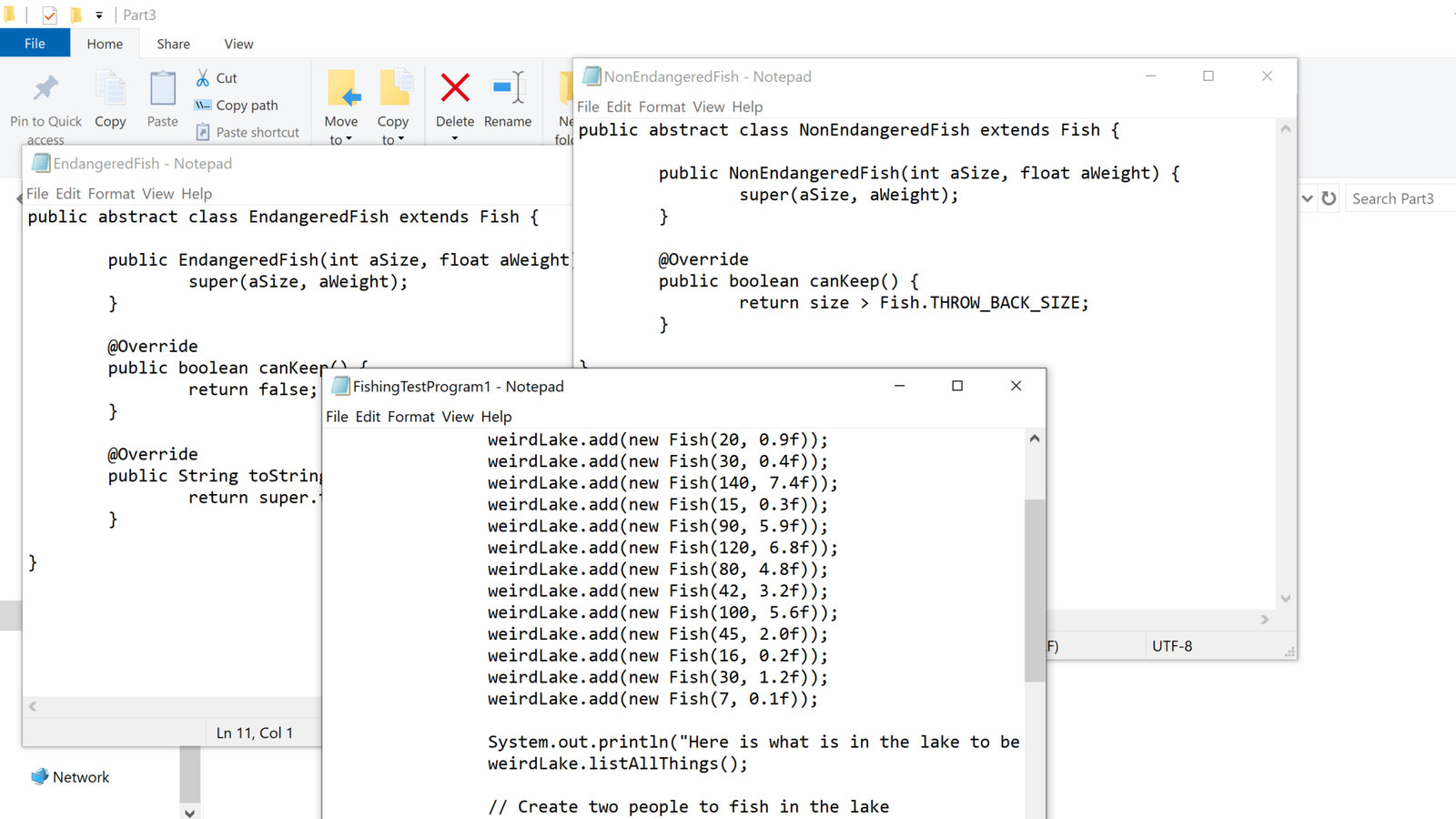Click the Rename icon in ribbon
The image size is (1456, 819).
click(x=508, y=89)
